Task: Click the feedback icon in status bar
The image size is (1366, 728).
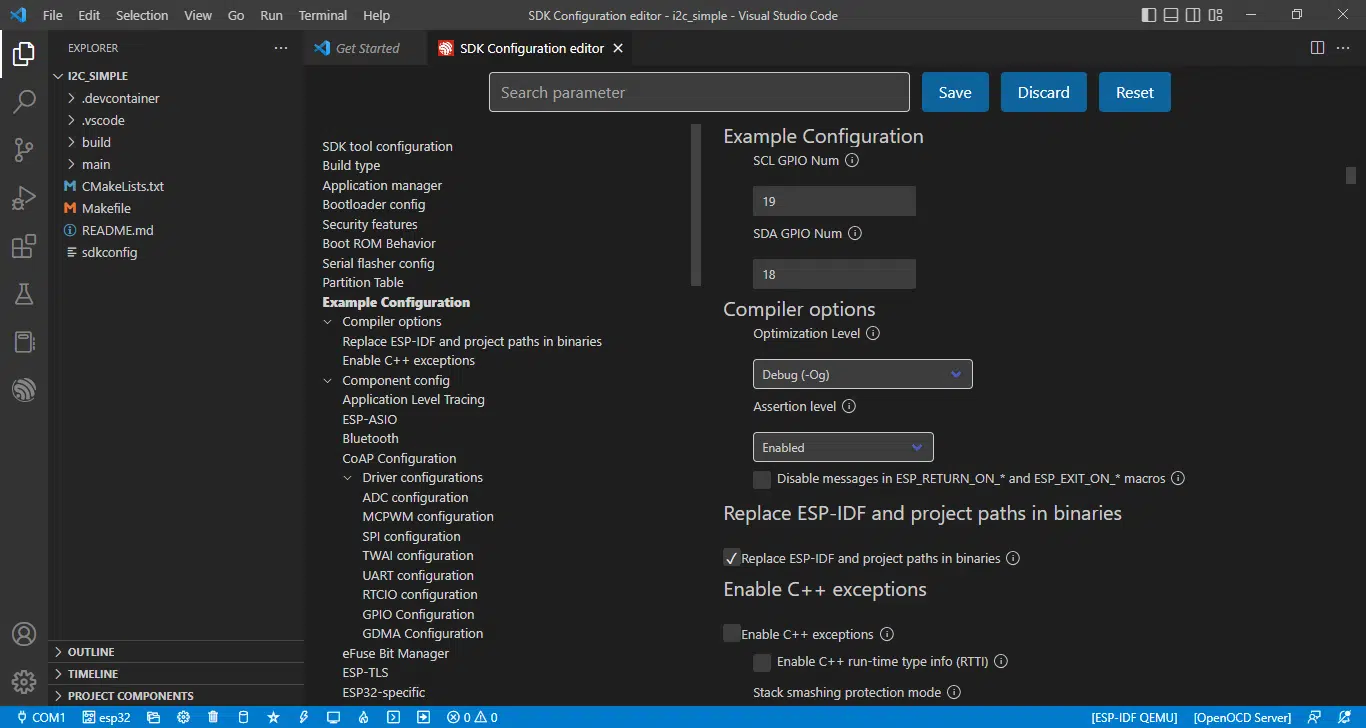Action: coord(1316,717)
